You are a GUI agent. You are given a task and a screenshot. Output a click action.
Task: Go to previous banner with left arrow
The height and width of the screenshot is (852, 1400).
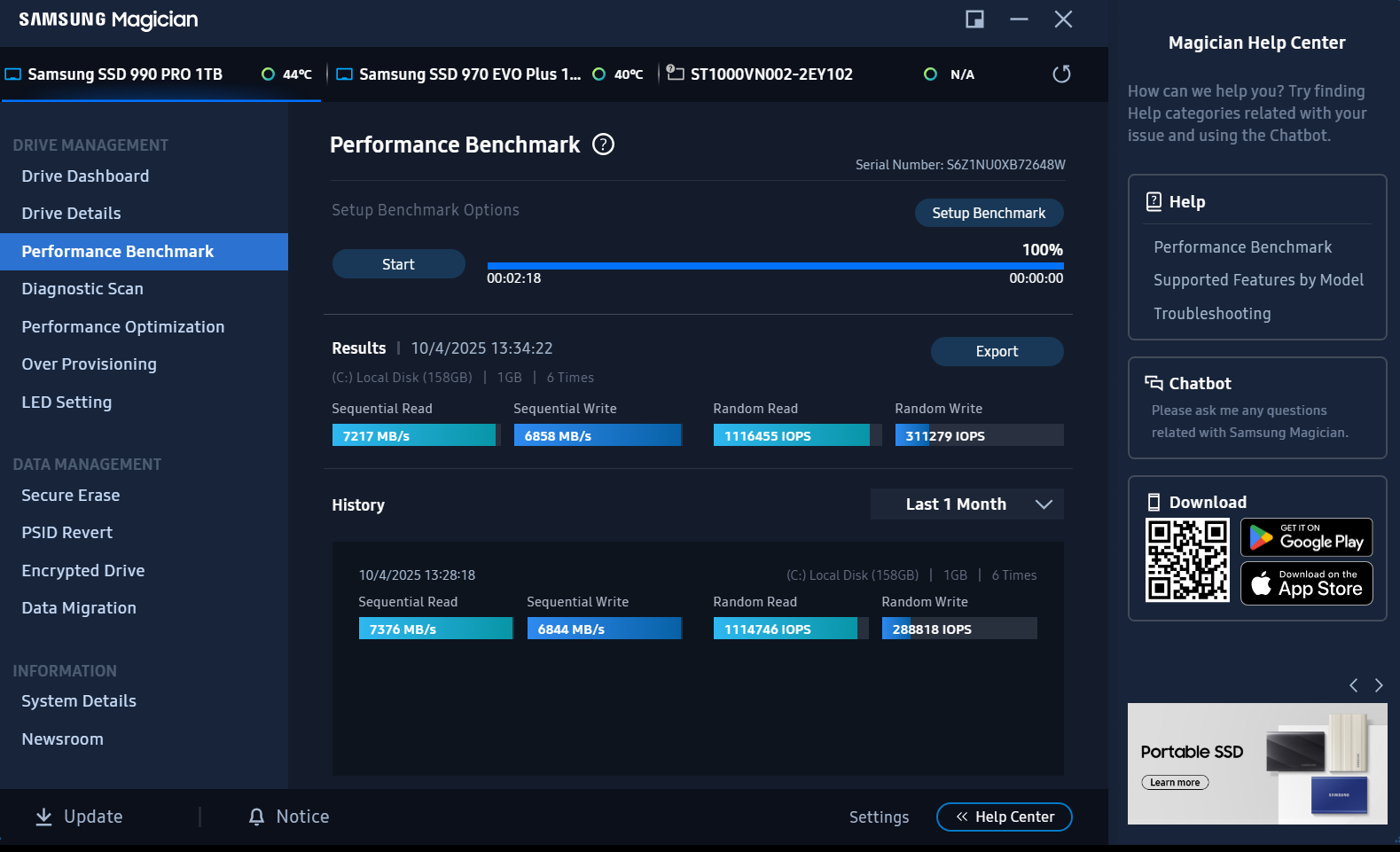click(x=1353, y=685)
